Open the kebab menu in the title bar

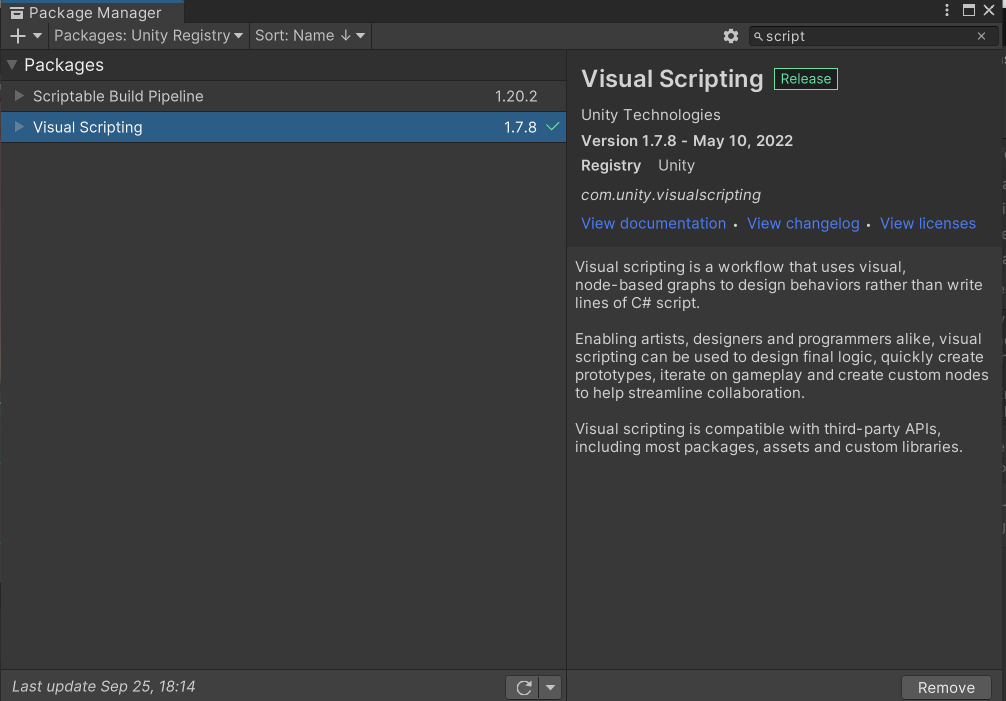947,10
